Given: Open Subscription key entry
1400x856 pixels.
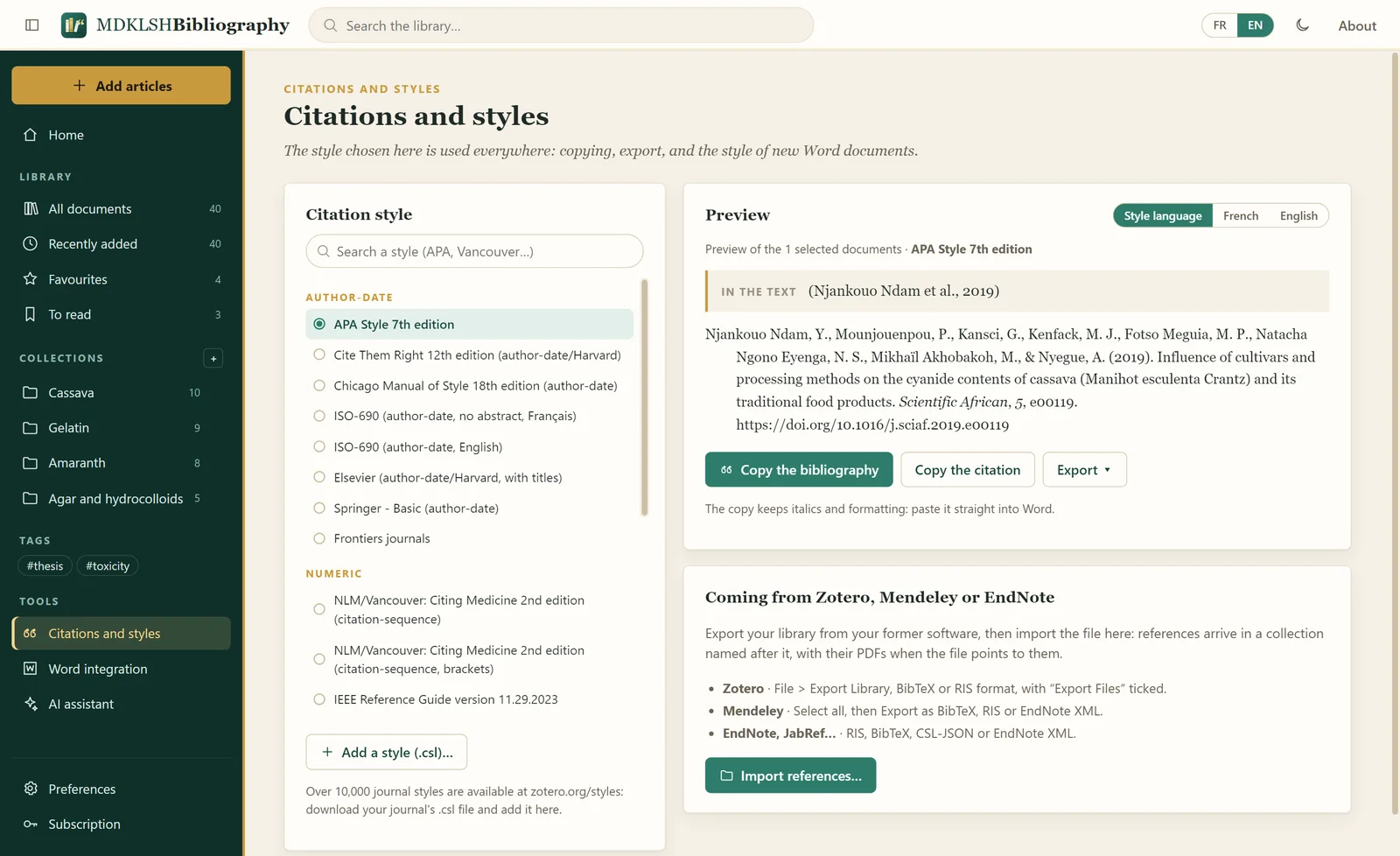Looking at the screenshot, I should (x=121, y=824).
